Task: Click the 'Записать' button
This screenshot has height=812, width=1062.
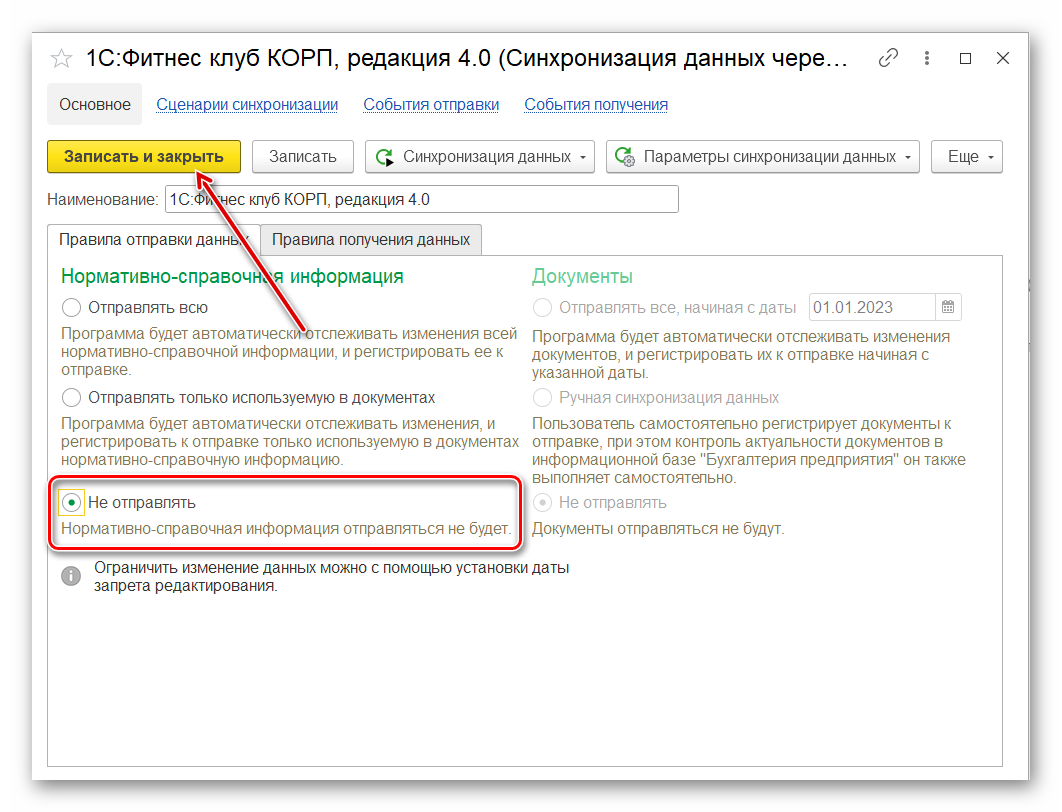Action: point(303,157)
